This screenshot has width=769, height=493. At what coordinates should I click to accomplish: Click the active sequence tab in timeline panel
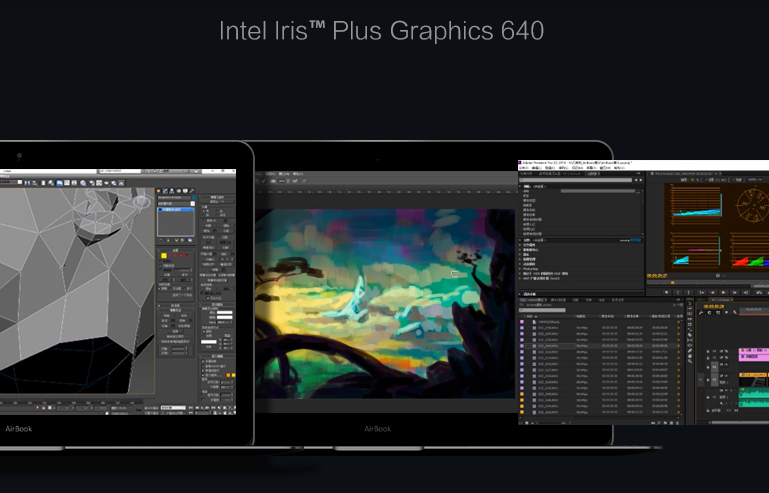(718, 299)
